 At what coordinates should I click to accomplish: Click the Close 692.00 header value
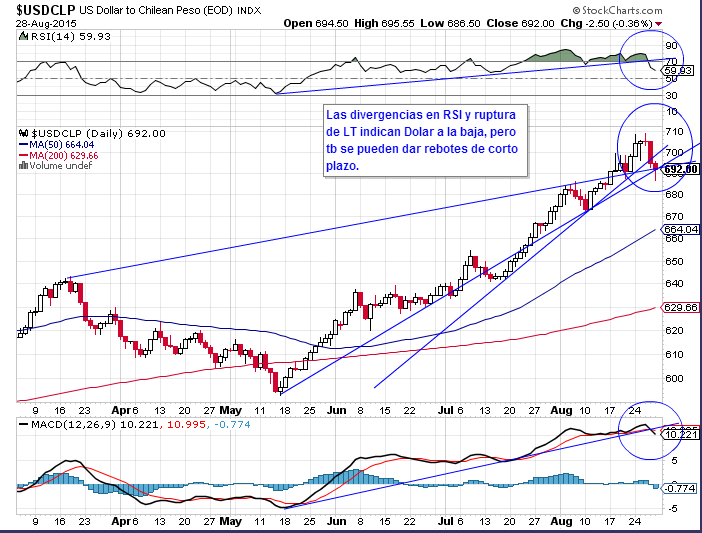[x=520, y=23]
